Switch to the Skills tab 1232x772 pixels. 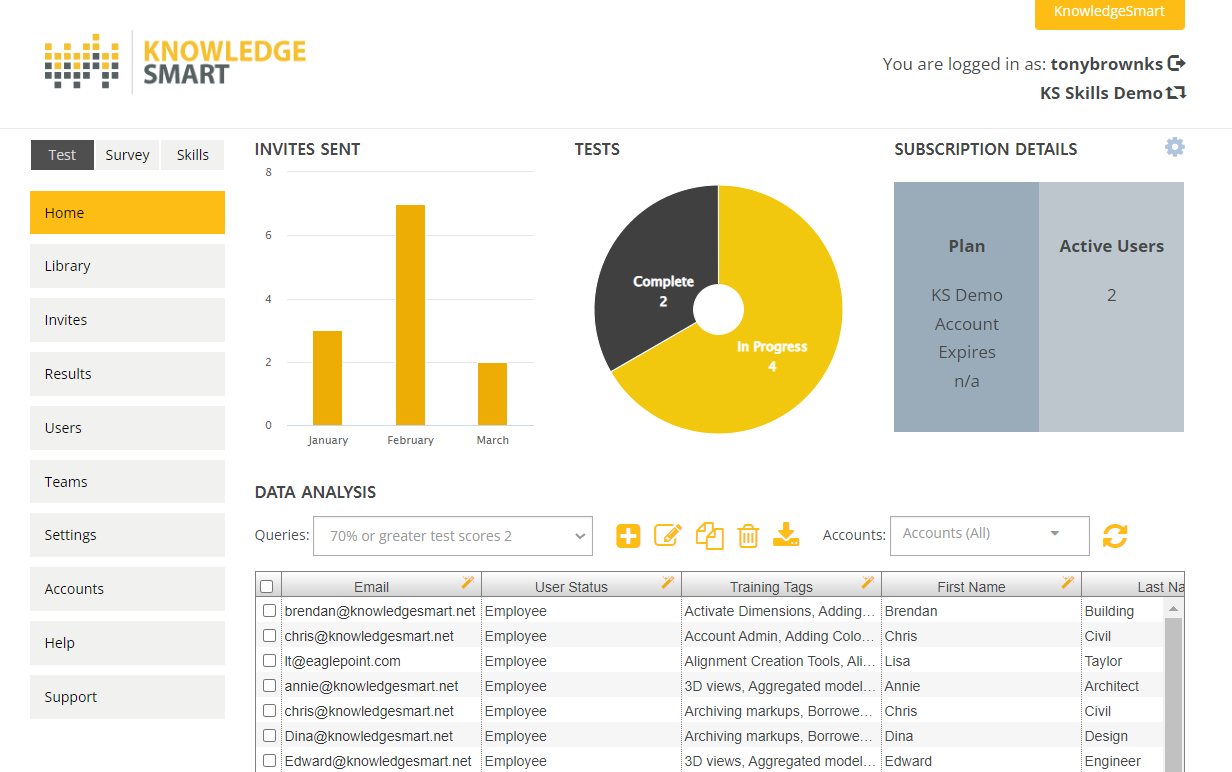(193, 155)
